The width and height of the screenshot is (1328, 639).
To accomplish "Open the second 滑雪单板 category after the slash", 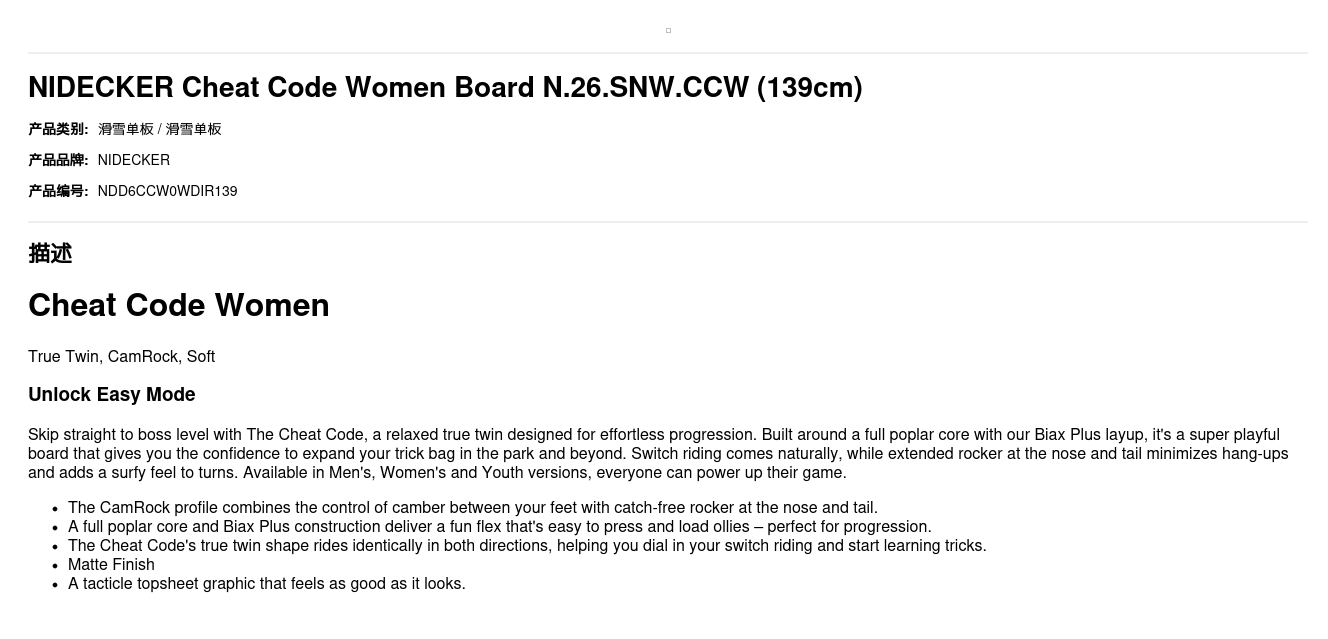I will [194, 129].
